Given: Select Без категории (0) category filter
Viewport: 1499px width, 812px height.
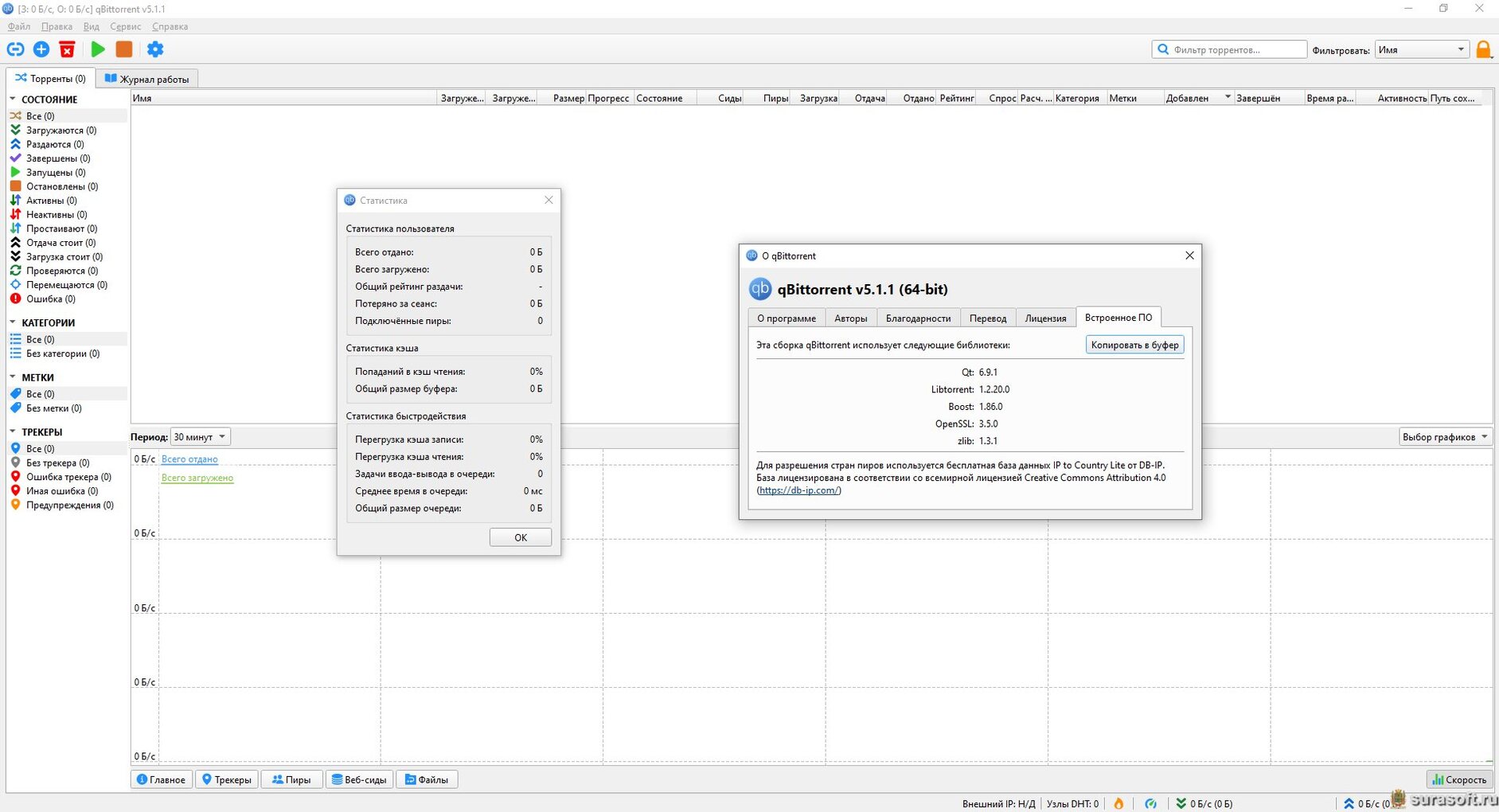Looking at the screenshot, I should (63, 353).
